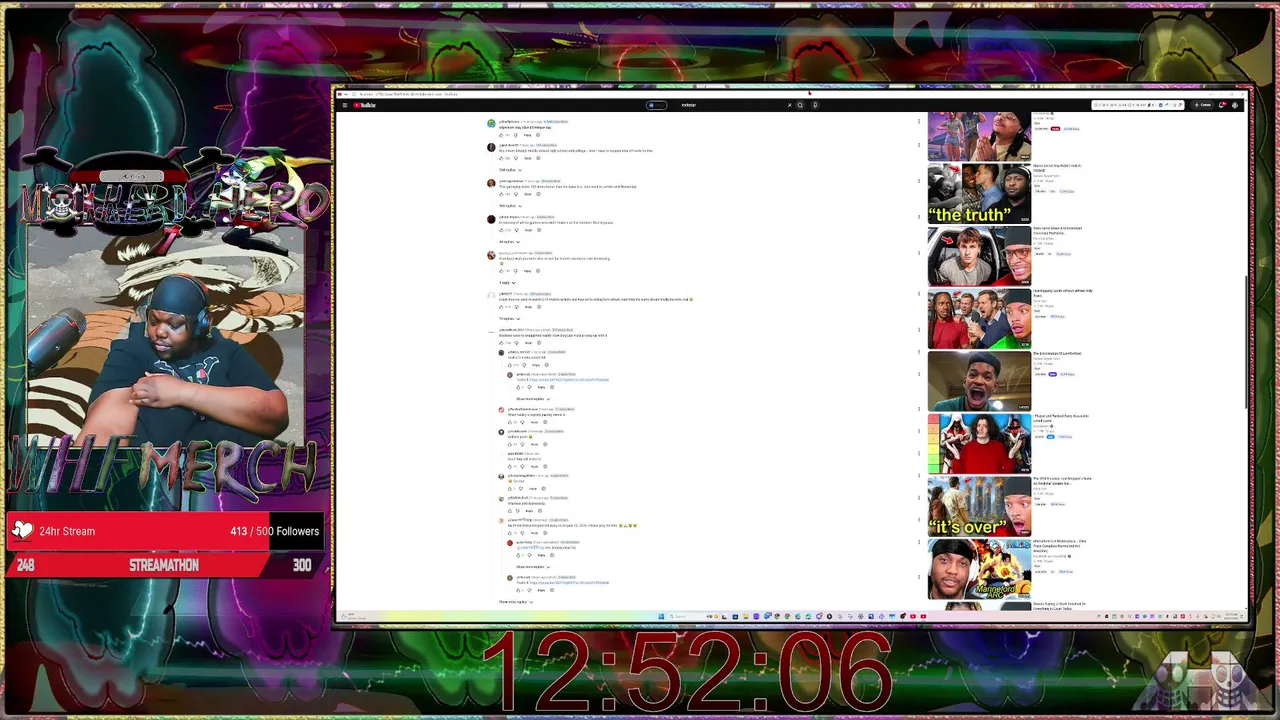
Task: Expand replies under the 'middle school, high school' comment
Action: [509, 170]
